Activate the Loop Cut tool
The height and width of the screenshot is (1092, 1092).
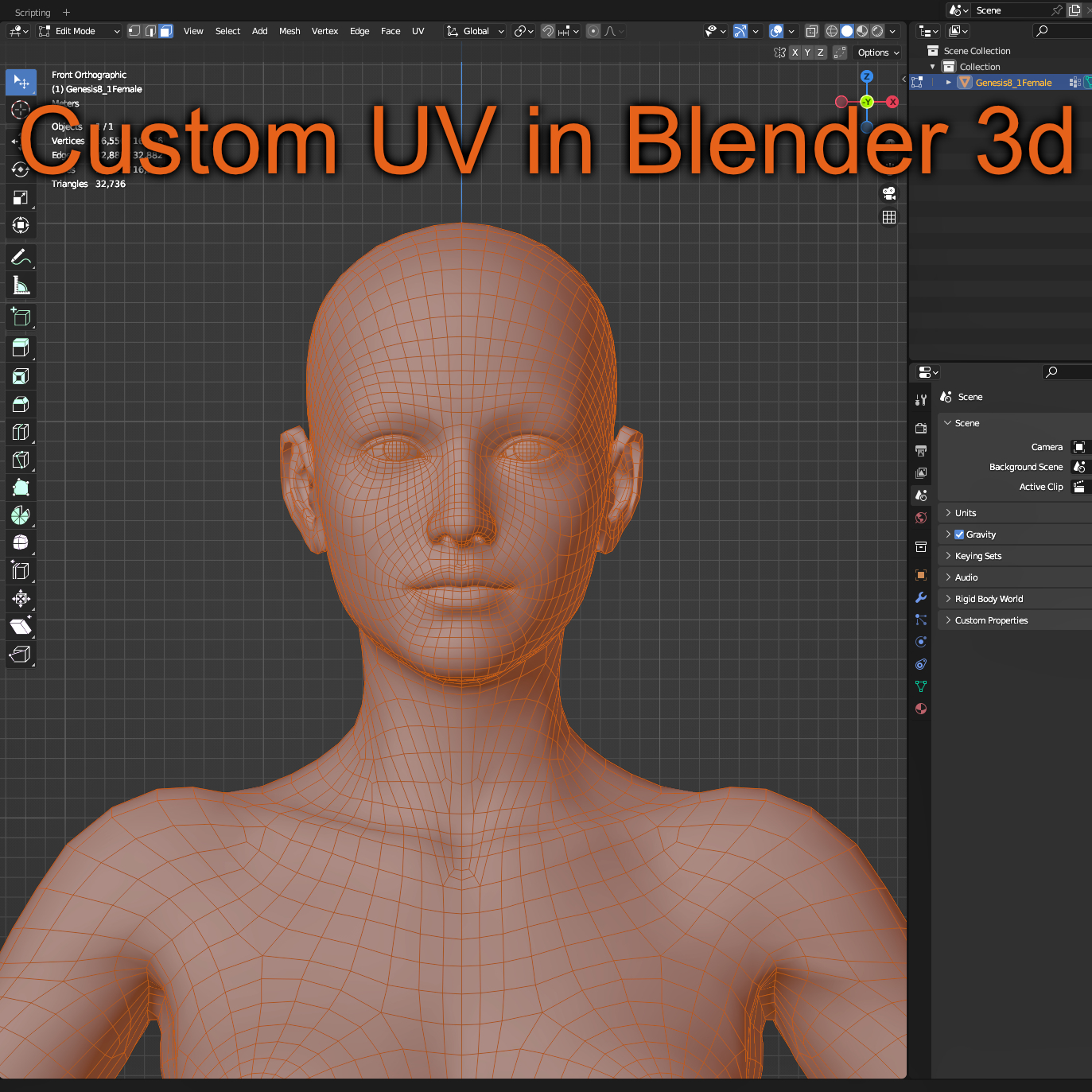pos(21,432)
